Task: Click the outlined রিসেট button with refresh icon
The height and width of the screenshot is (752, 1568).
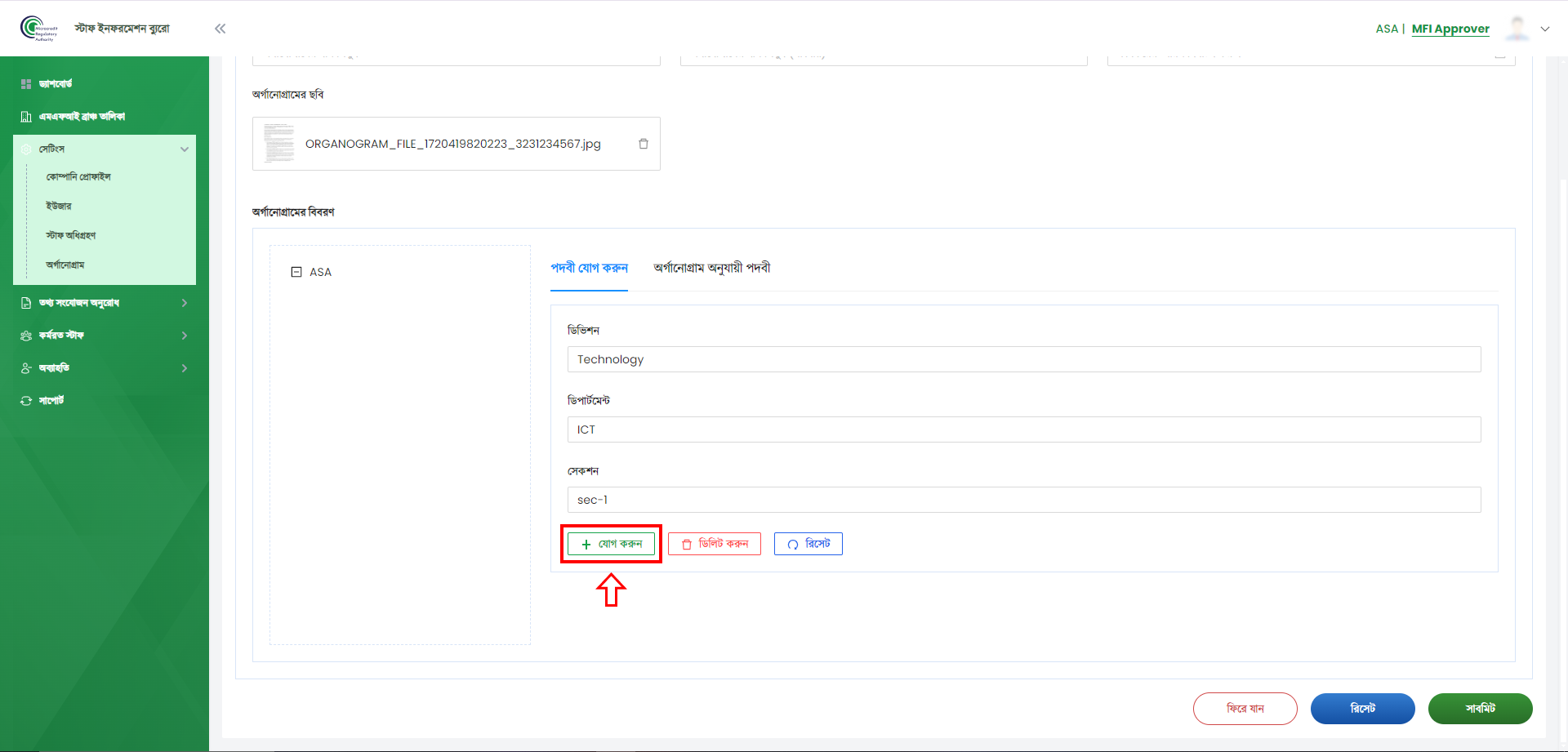Action: (x=808, y=544)
